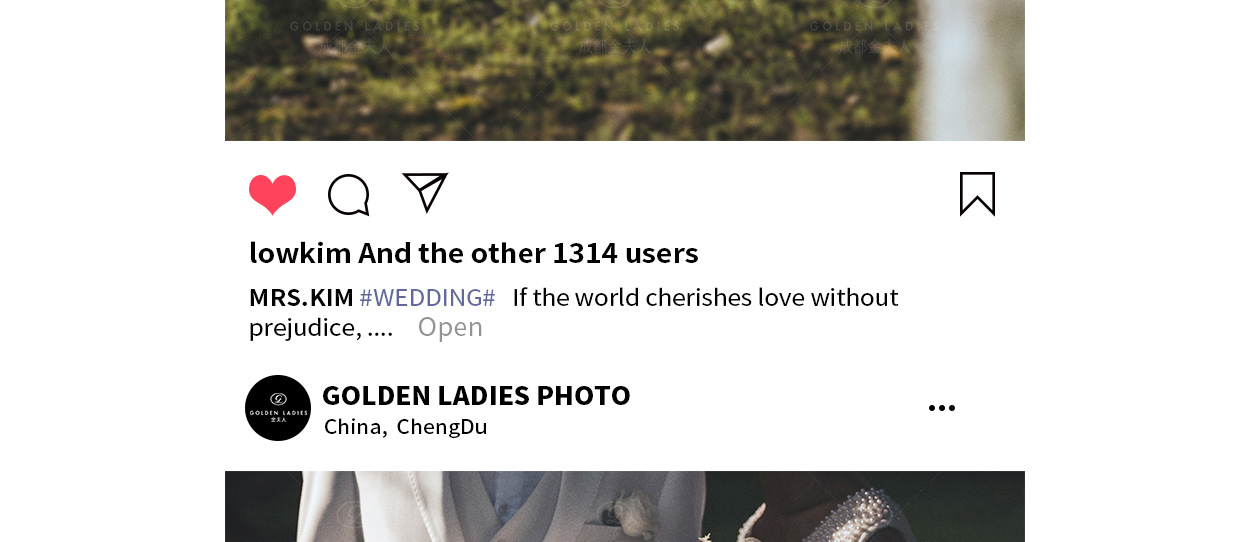Open bottom wedding suit photo
Image resolution: width=1250 pixels, height=542 pixels.
(x=625, y=506)
